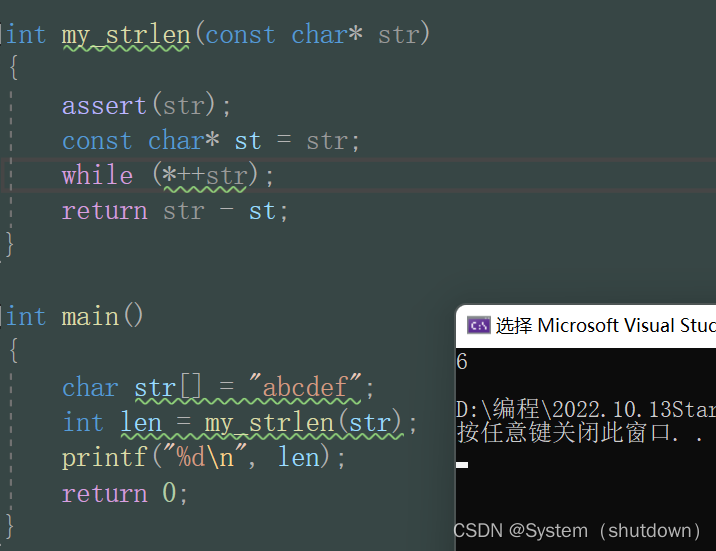Click the 'return 0' statement

125,493
